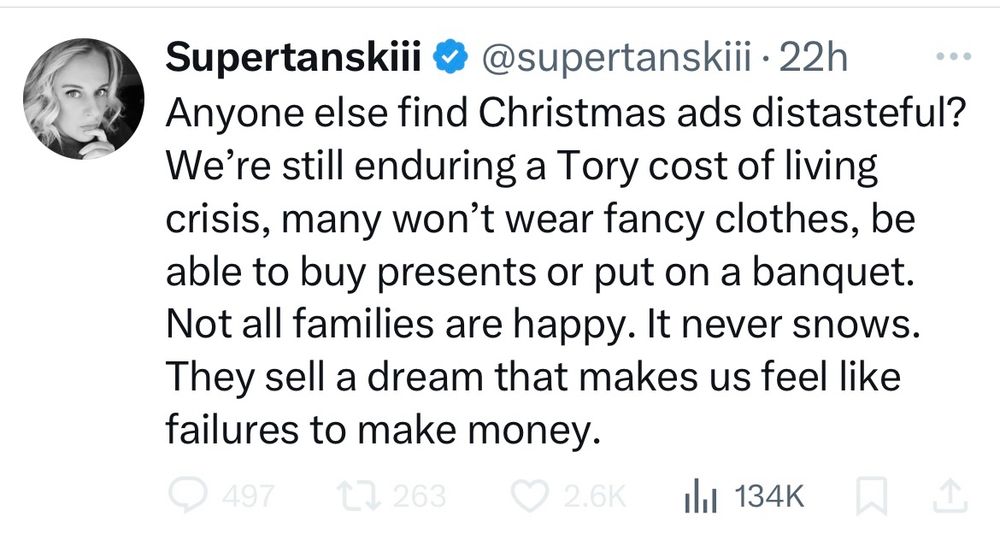Click the 263 reposts count

(418, 496)
